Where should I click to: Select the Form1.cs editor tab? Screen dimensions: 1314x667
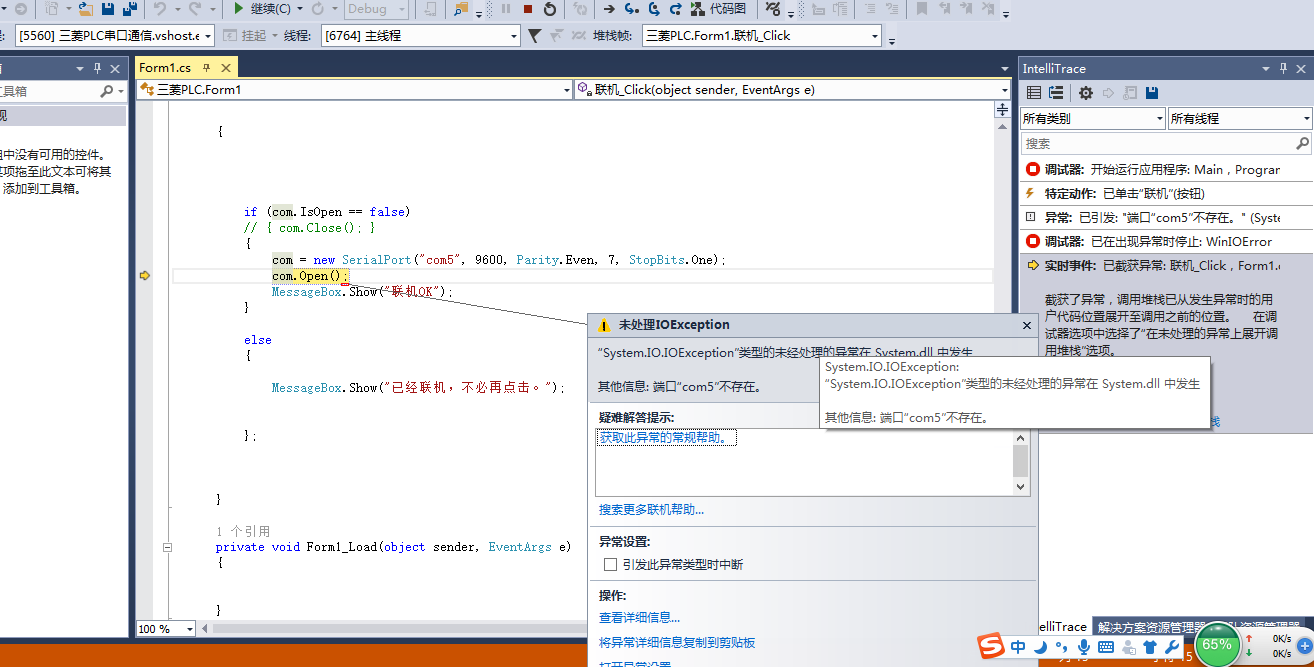click(x=165, y=68)
